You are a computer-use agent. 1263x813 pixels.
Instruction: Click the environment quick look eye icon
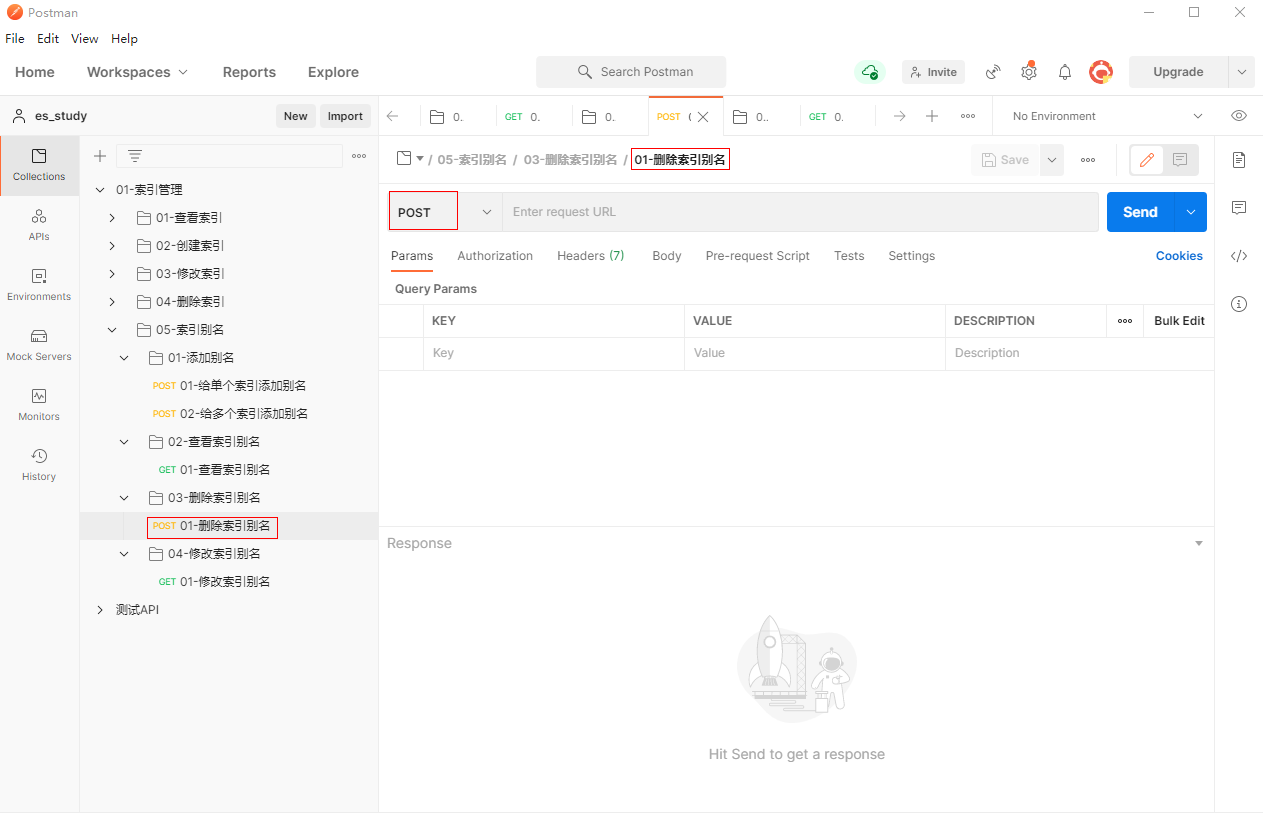(x=1239, y=116)
